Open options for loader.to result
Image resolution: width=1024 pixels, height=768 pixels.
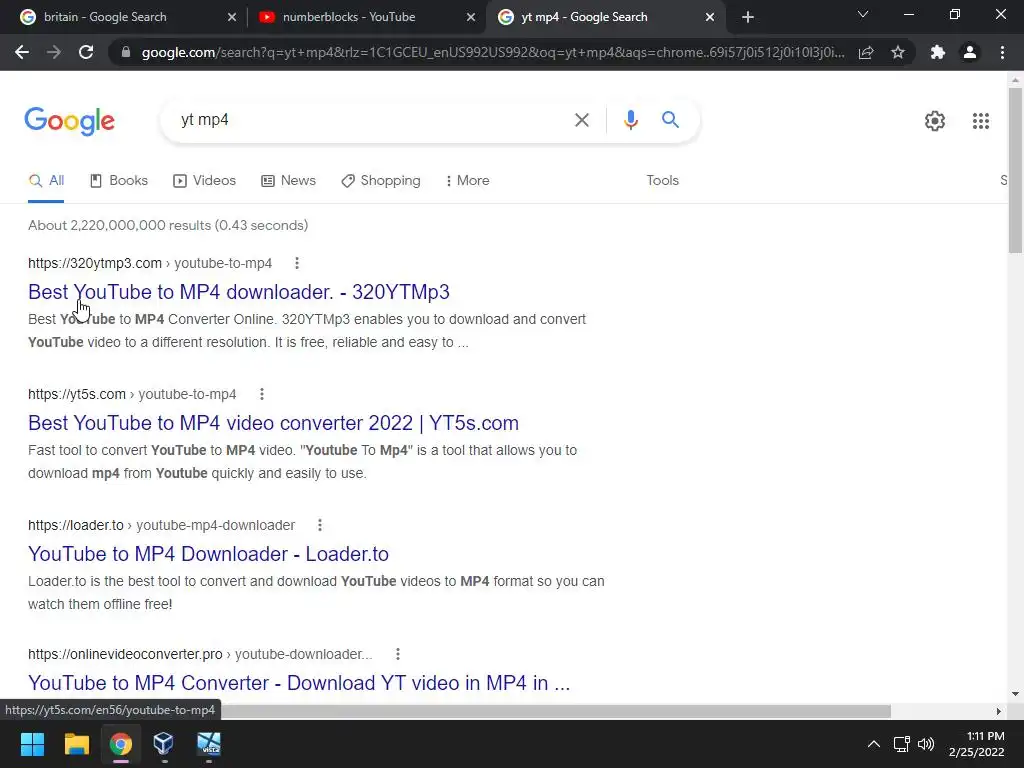click(319, 525)
